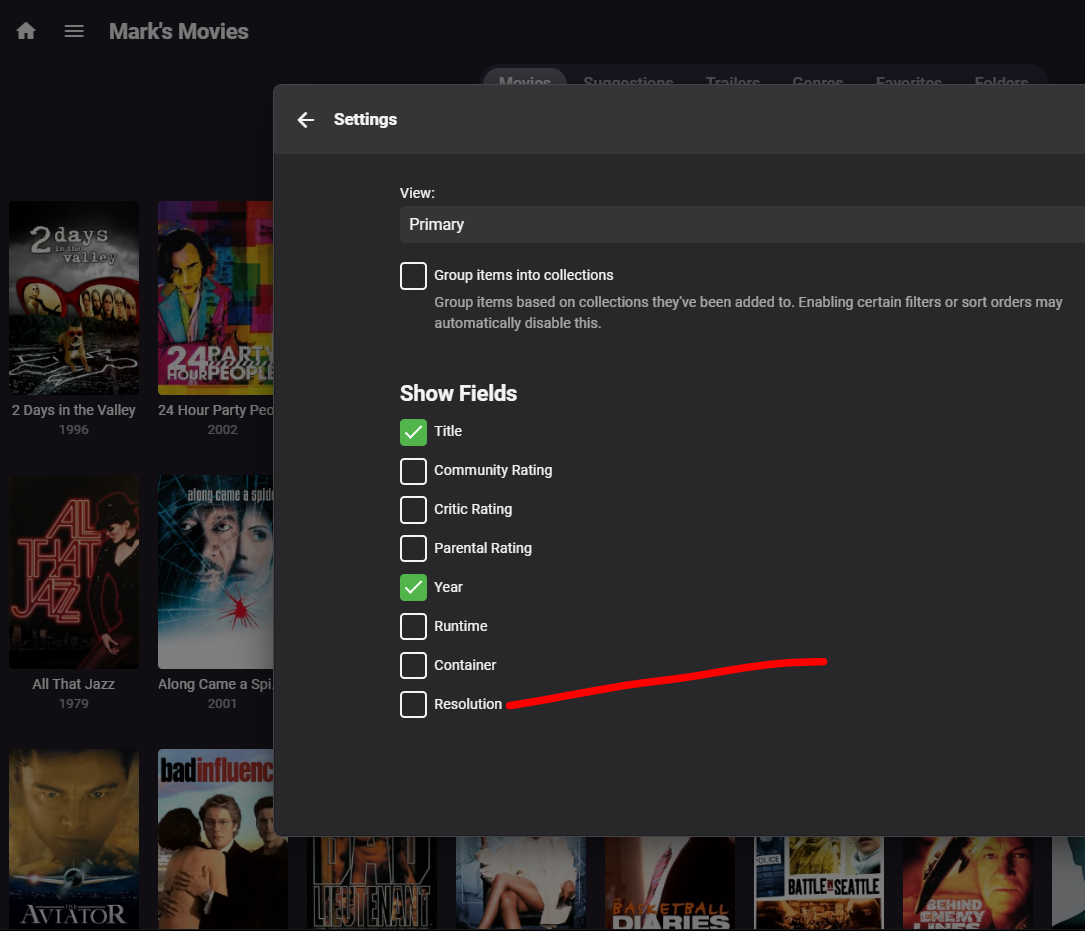The height and width of the screenshot is (931, 1085).
Task: Go back using the Settings arrow
Action: click(306, 120)
